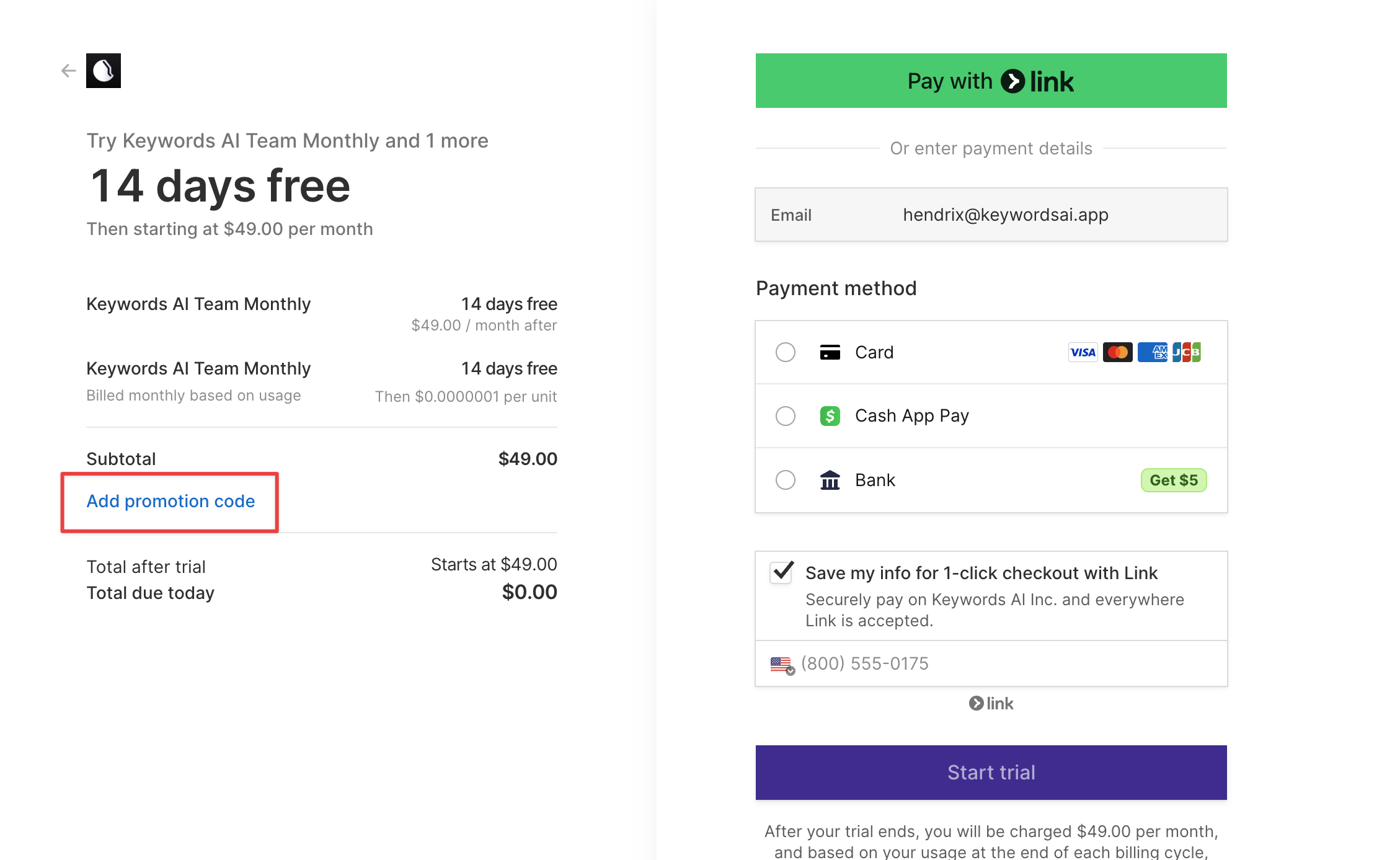Open the US flag country code dropdown
The image size is (1400, 860).
782,665
